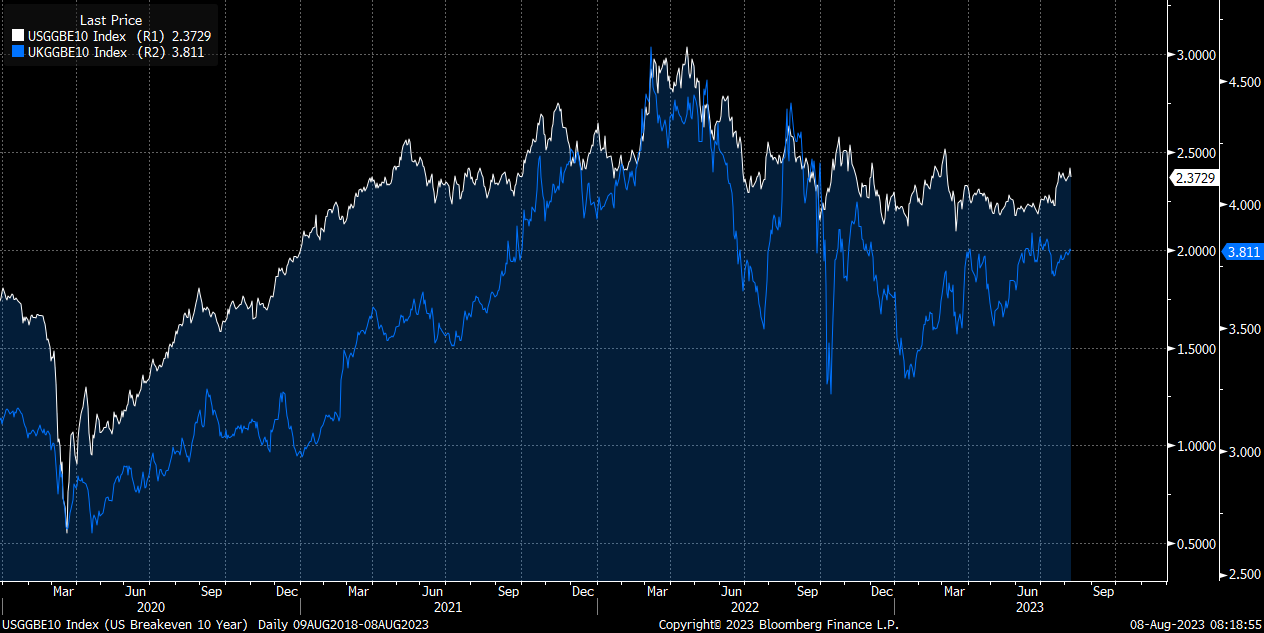Click the 3.0000 left axis tick
Image resolution: width=1264 pixels, height=633 pixels.
(1198, 55)
